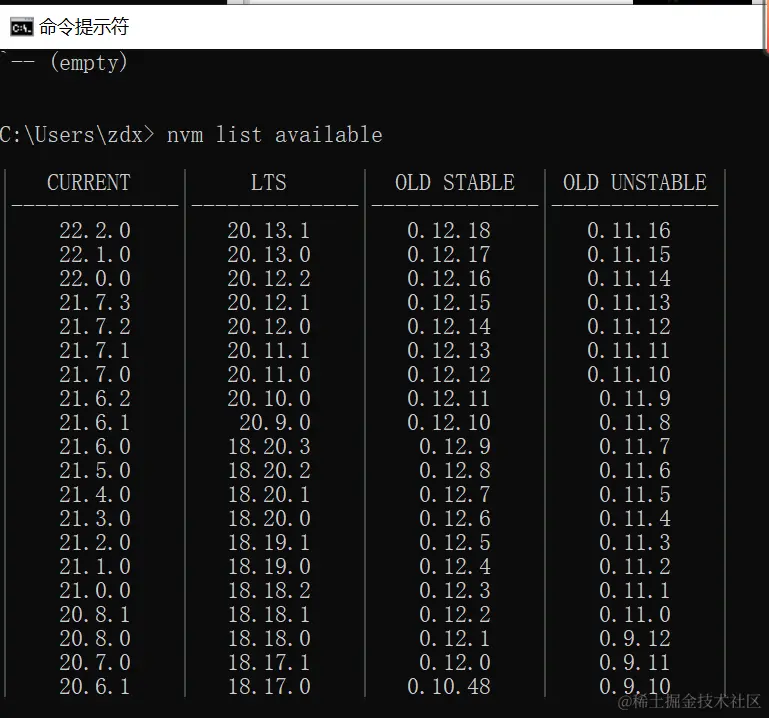Screen dimensions: 769x718
Task: Click version 20.8.1
Action: tap(95, 615)
